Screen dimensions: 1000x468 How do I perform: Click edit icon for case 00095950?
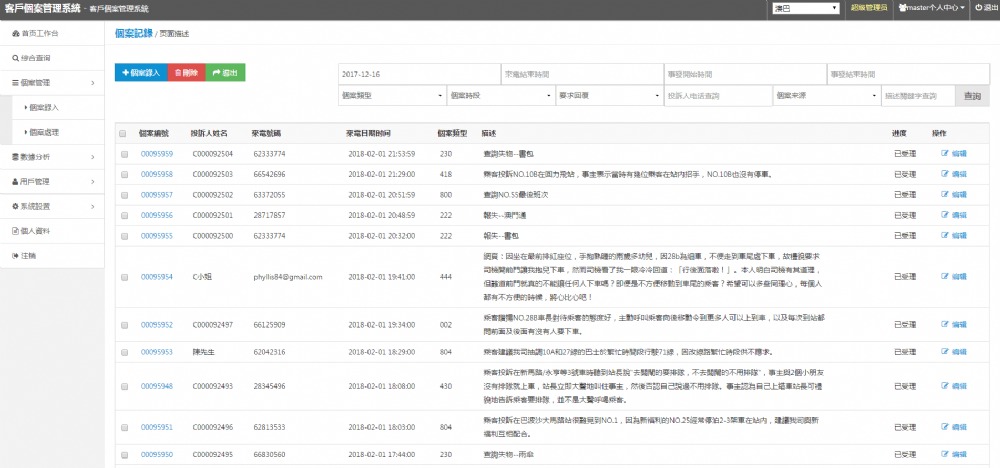click(x=945, y=454)
